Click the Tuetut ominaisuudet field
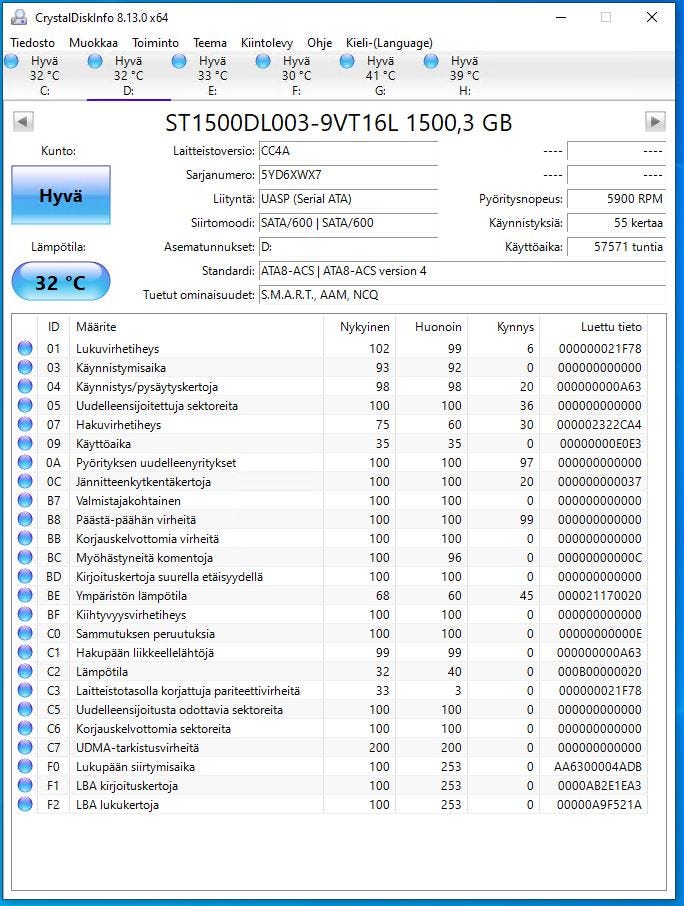This screenshot has height=906, width=684. pyautogui.click(x=462, y=295)
